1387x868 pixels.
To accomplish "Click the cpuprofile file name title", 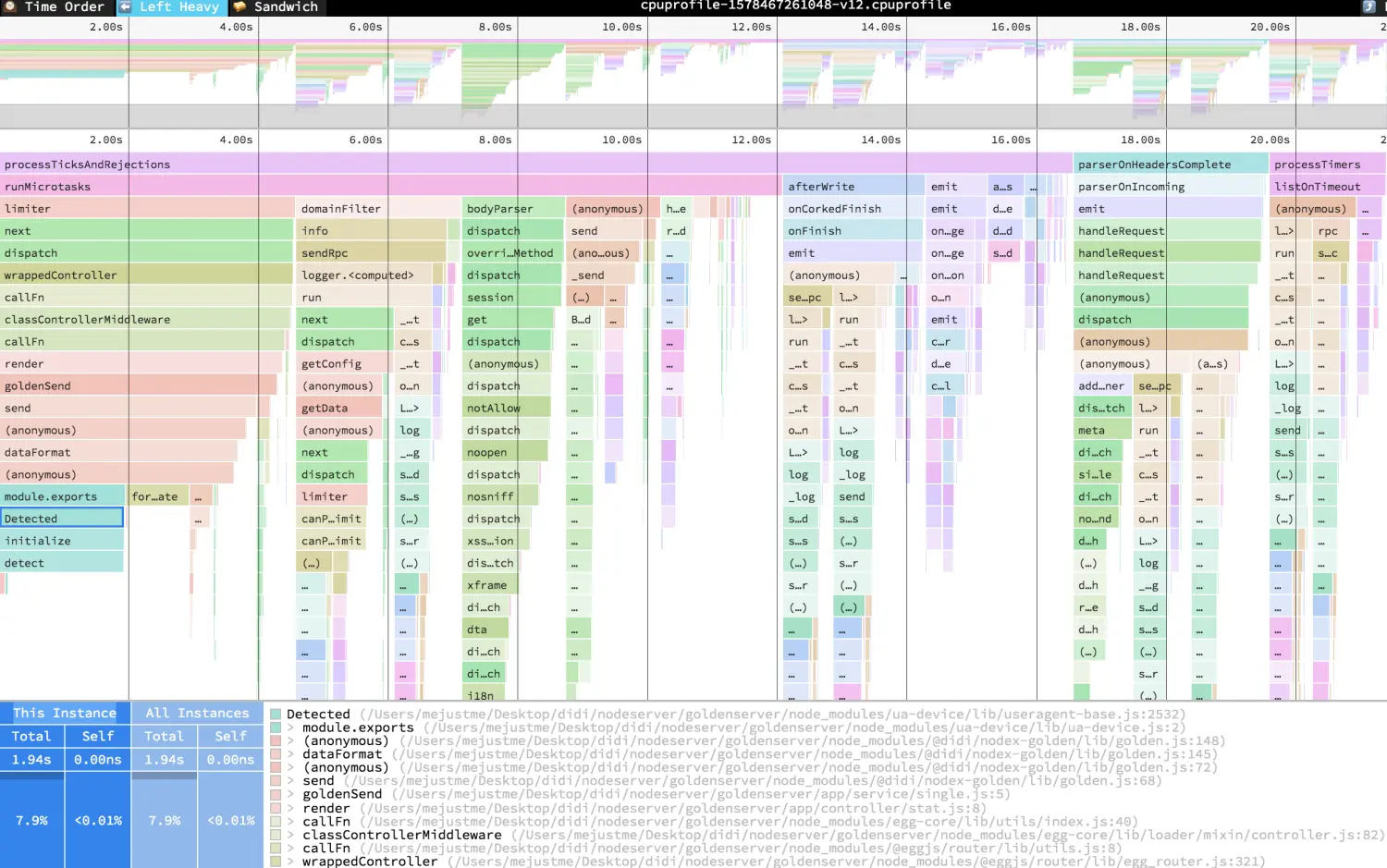I will (795, 6).
